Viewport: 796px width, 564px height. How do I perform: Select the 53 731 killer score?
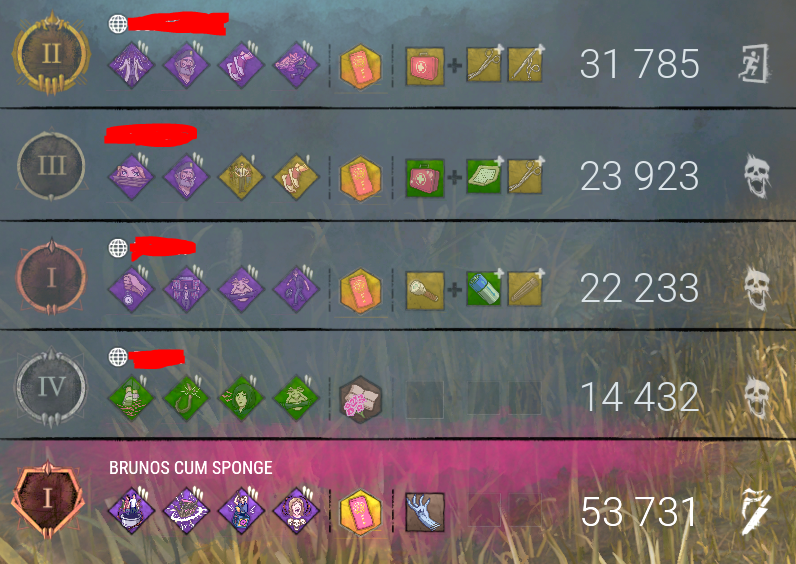(x=639, y=511)
